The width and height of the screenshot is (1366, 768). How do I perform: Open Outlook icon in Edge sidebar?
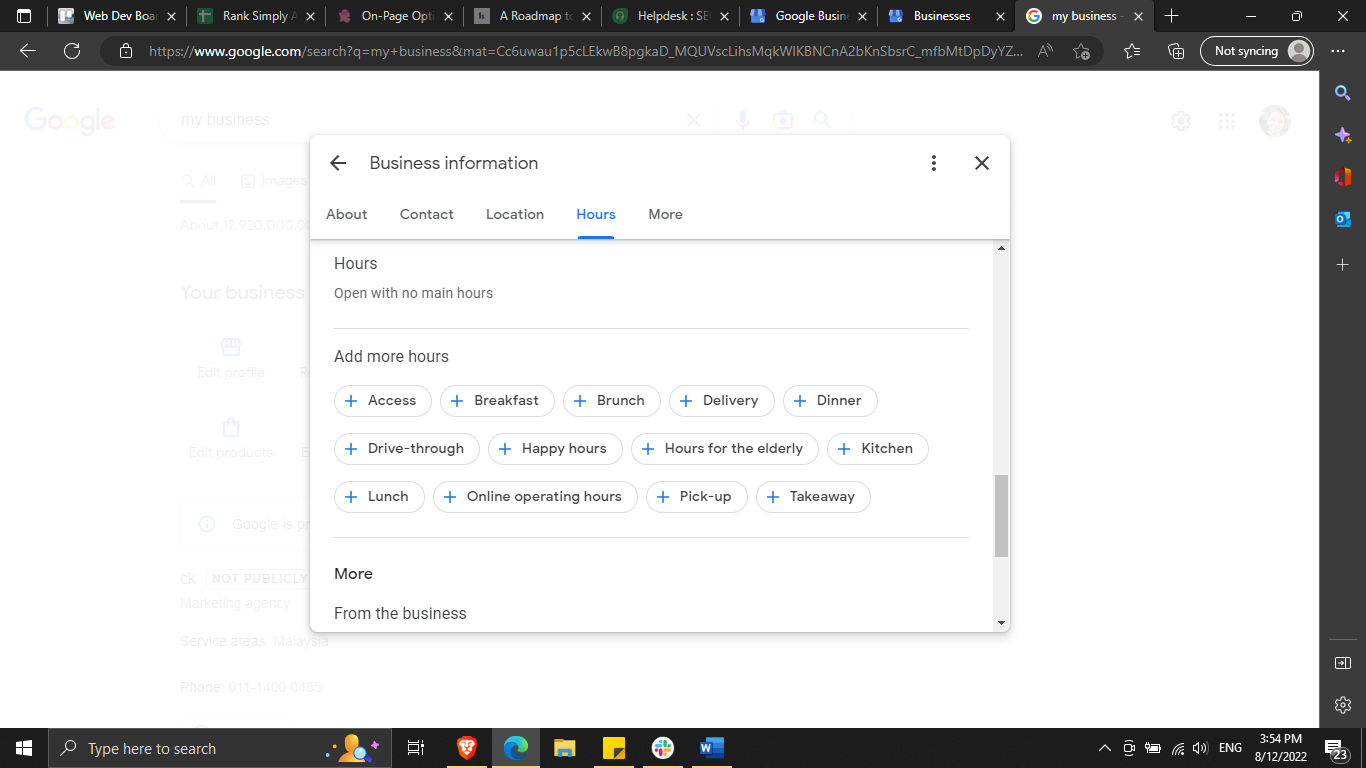pyautogui.click(x=1343, y=219)
